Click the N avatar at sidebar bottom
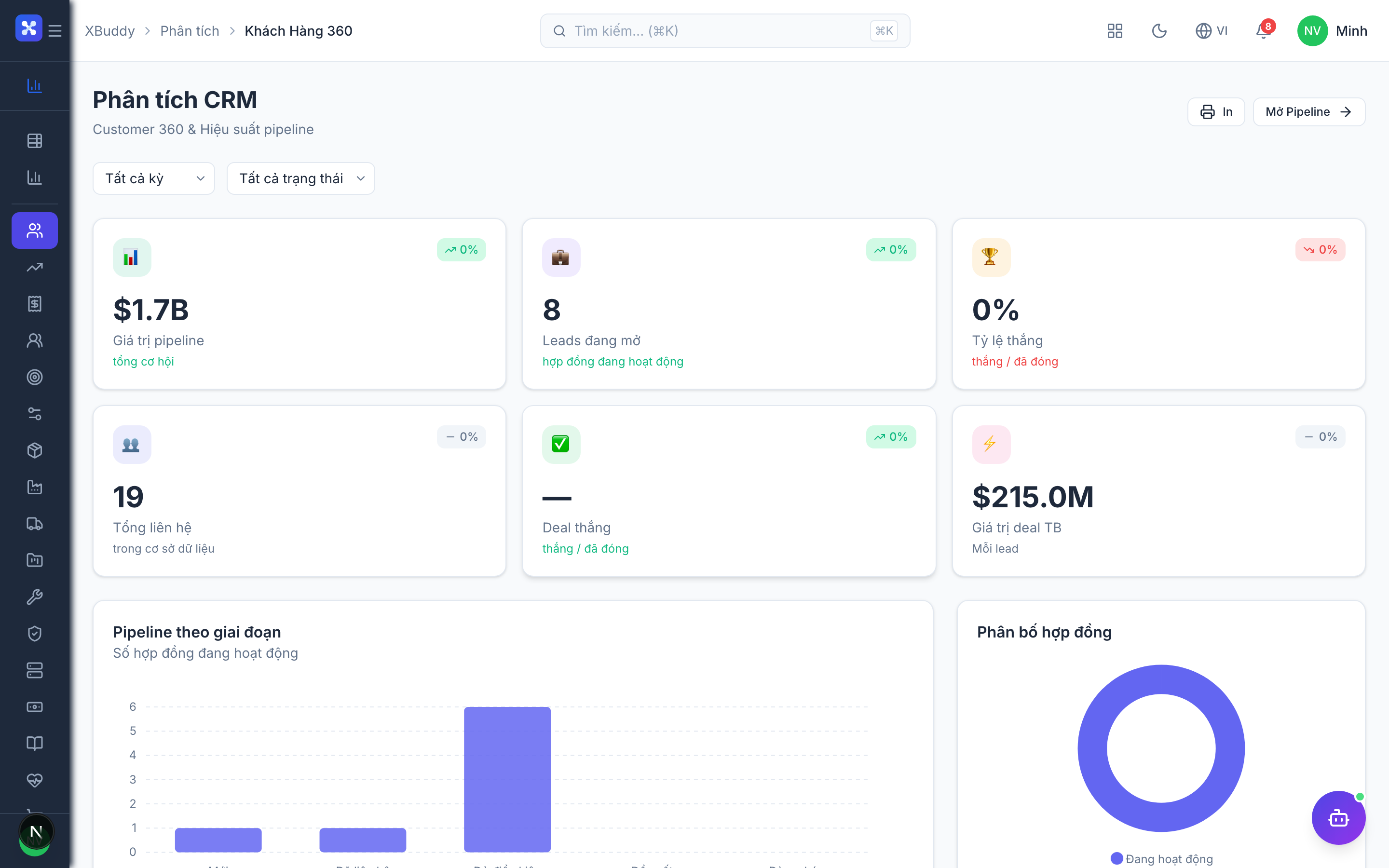Viewport: 1389px width, 868px height. pyautogui.click(x=36, y=832)
